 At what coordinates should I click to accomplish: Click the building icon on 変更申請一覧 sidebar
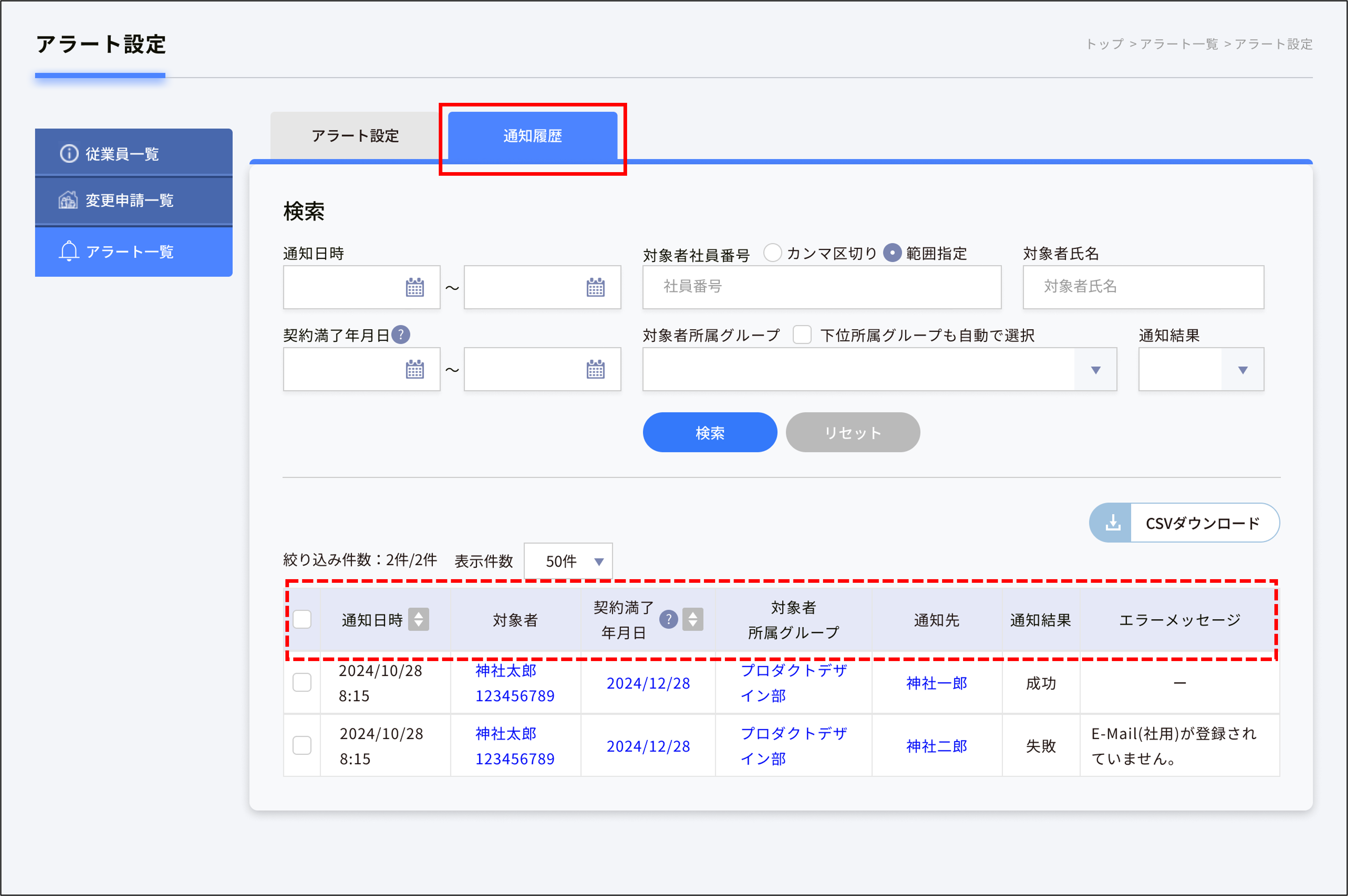click(69, 200)
